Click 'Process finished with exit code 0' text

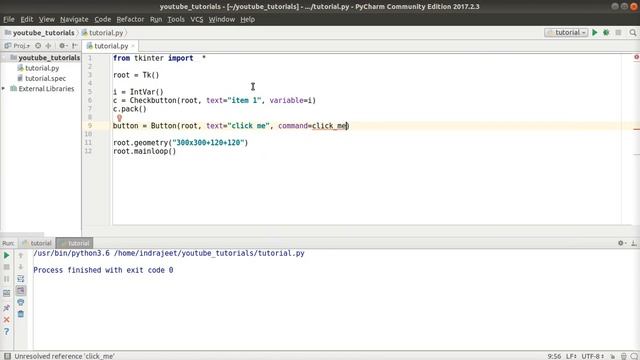point(103,270)
